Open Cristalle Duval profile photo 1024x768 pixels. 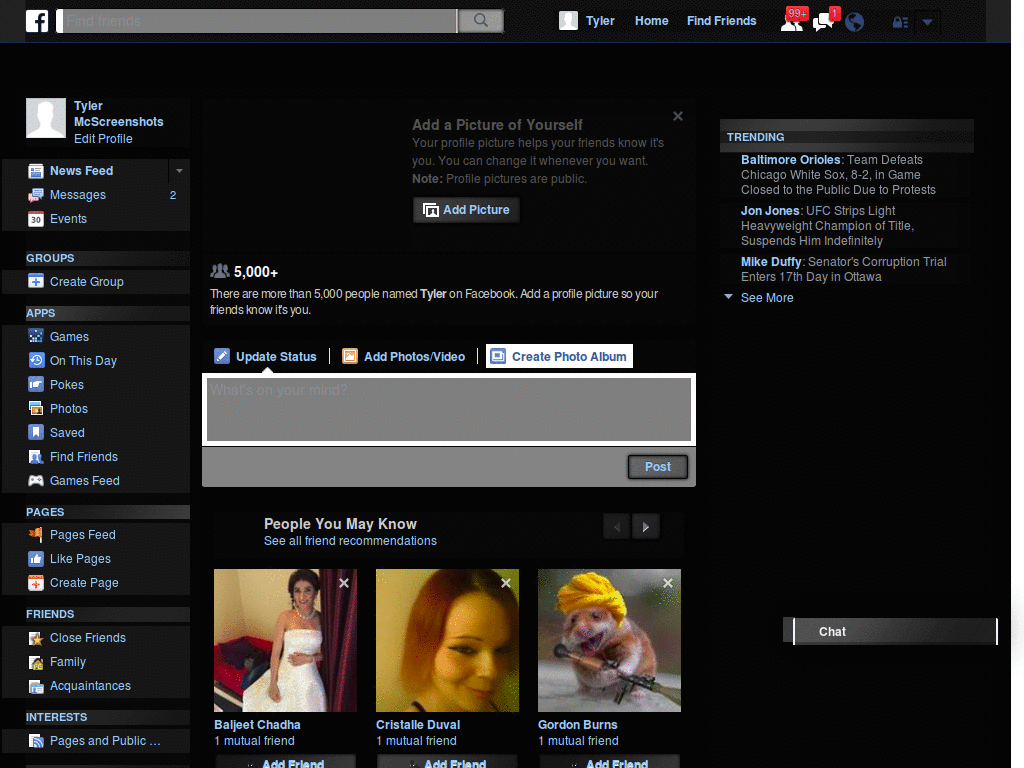coord(447,641)
